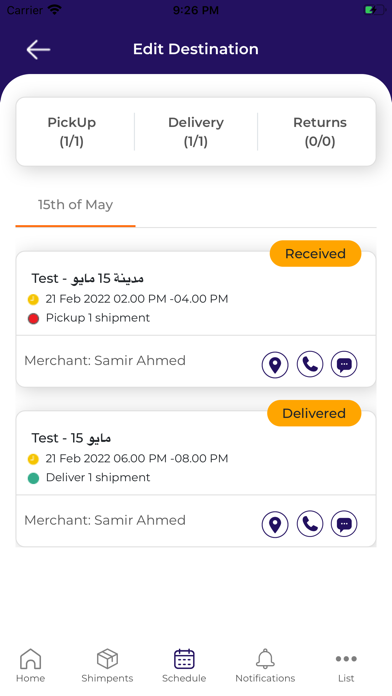The image size is (392, 696).
Task: Tap the Delivery (1/1) summary
Action: [196, 132]
